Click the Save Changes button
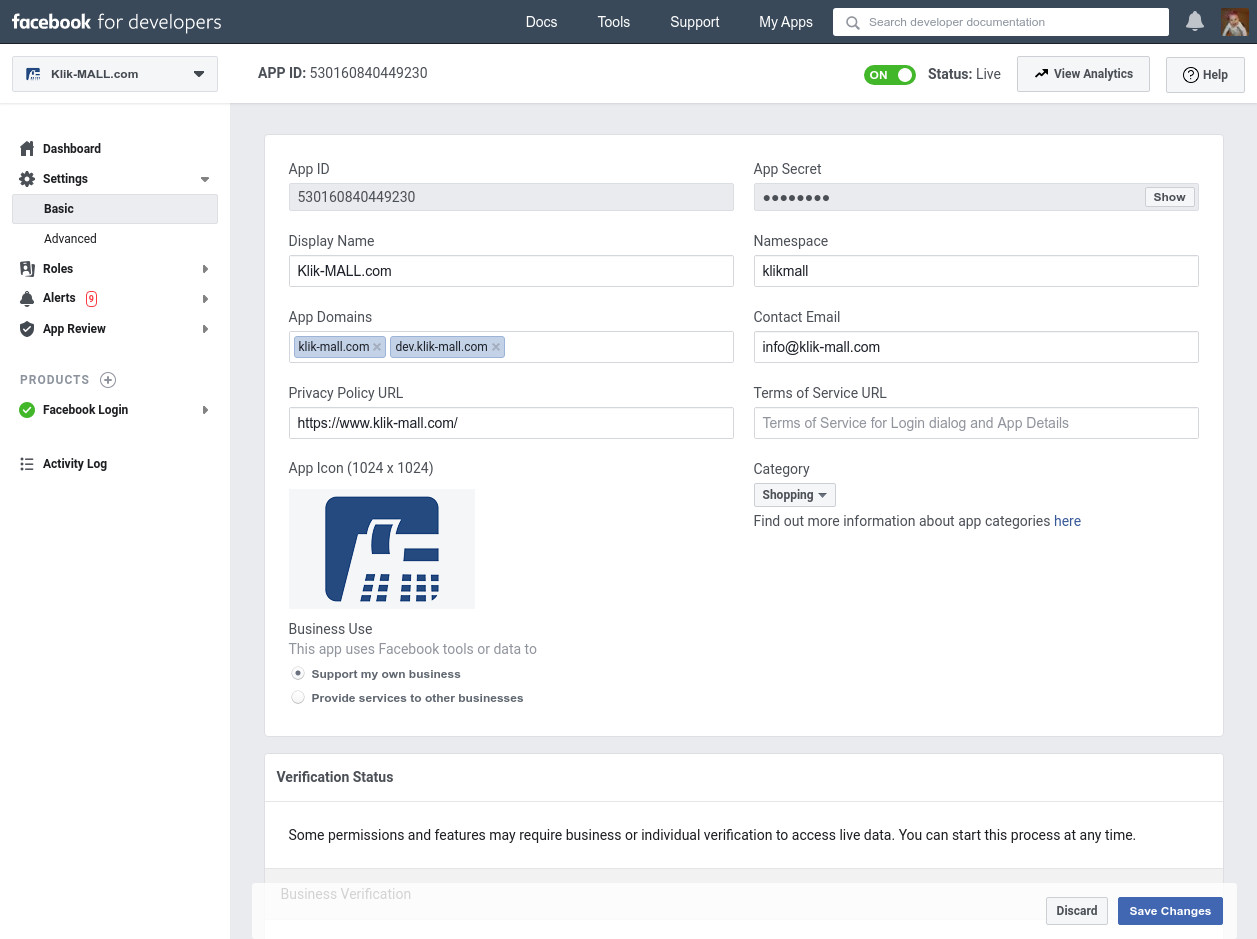The image size is (1257, 939). [x=1170, y=911]
